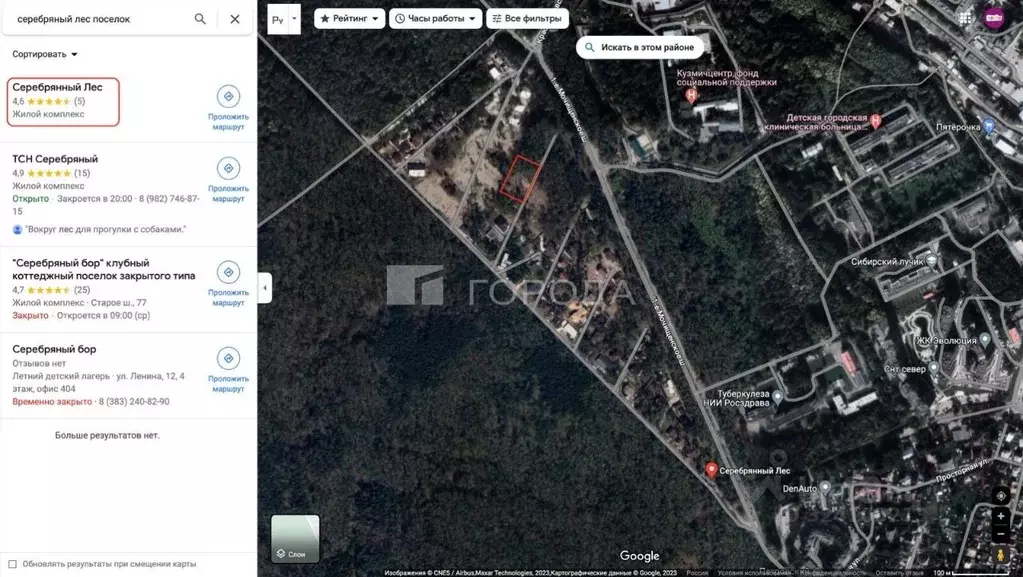
Task: Click the ЖК Эволюция marker
Action: pos(985,339)
